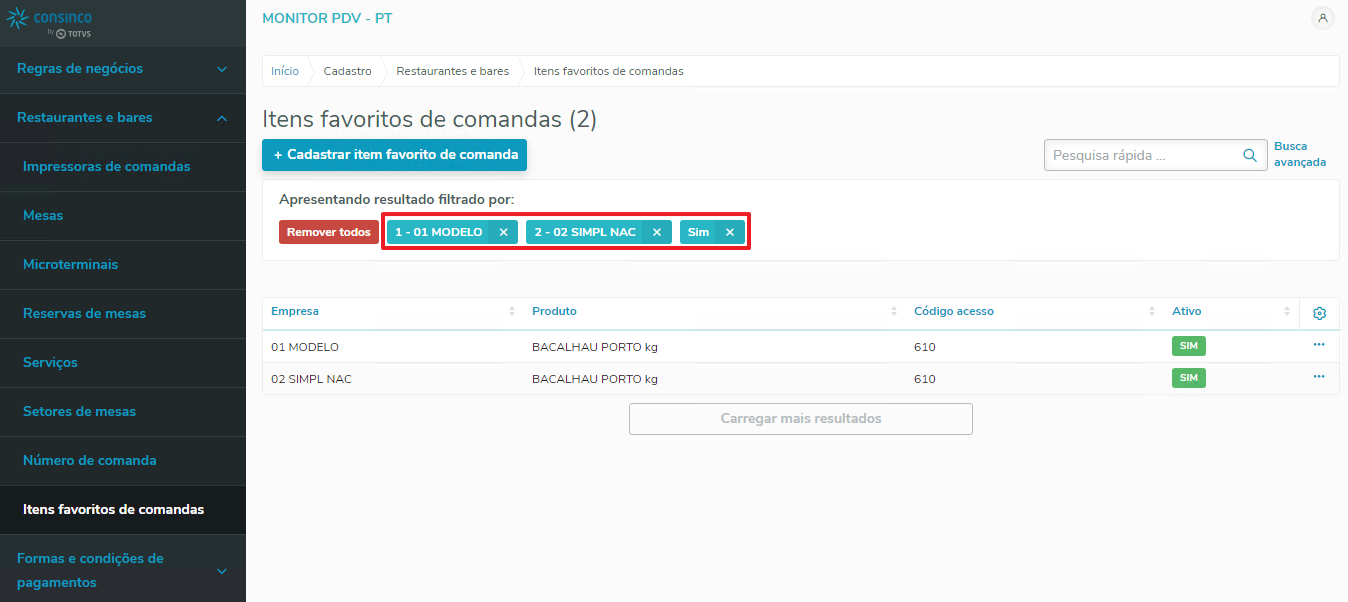This screenshot has height=602, width=1348.
Task: Click BACALHAU PORTO kg in 02 SIMPL NAC row
Action: (595, 379)
